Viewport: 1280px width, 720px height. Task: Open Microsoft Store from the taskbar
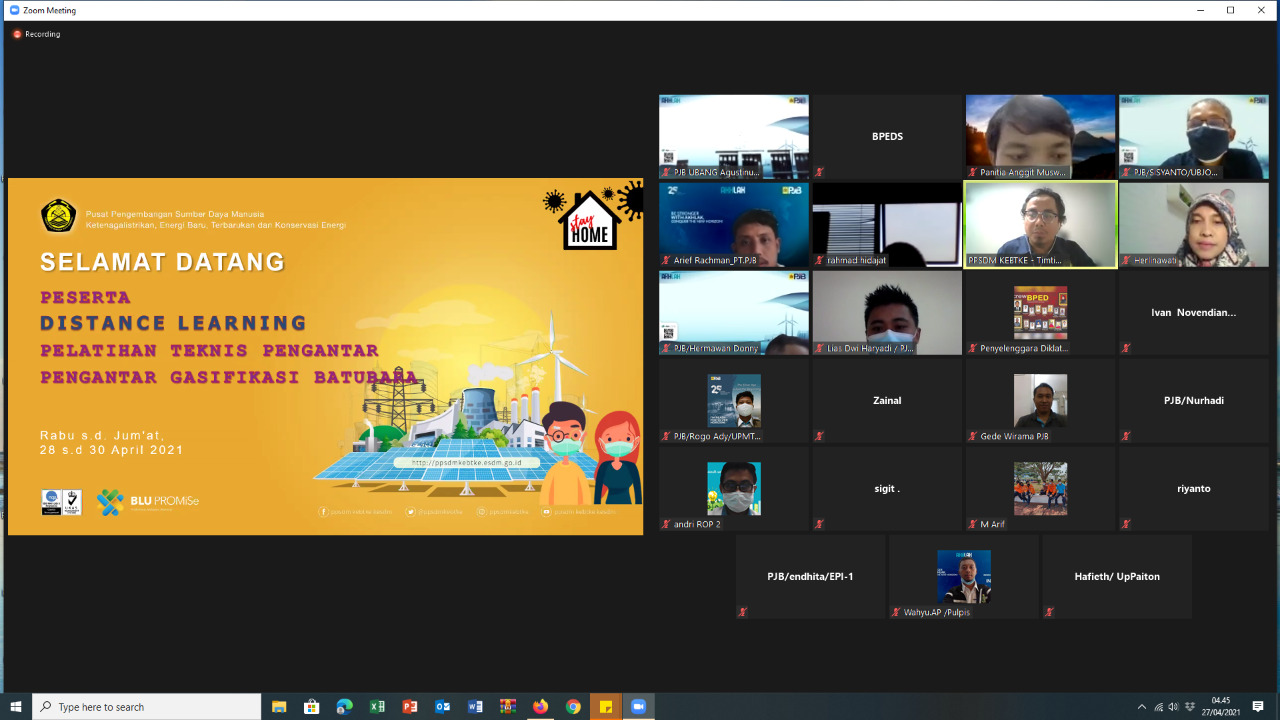click(x=312, y=707)
